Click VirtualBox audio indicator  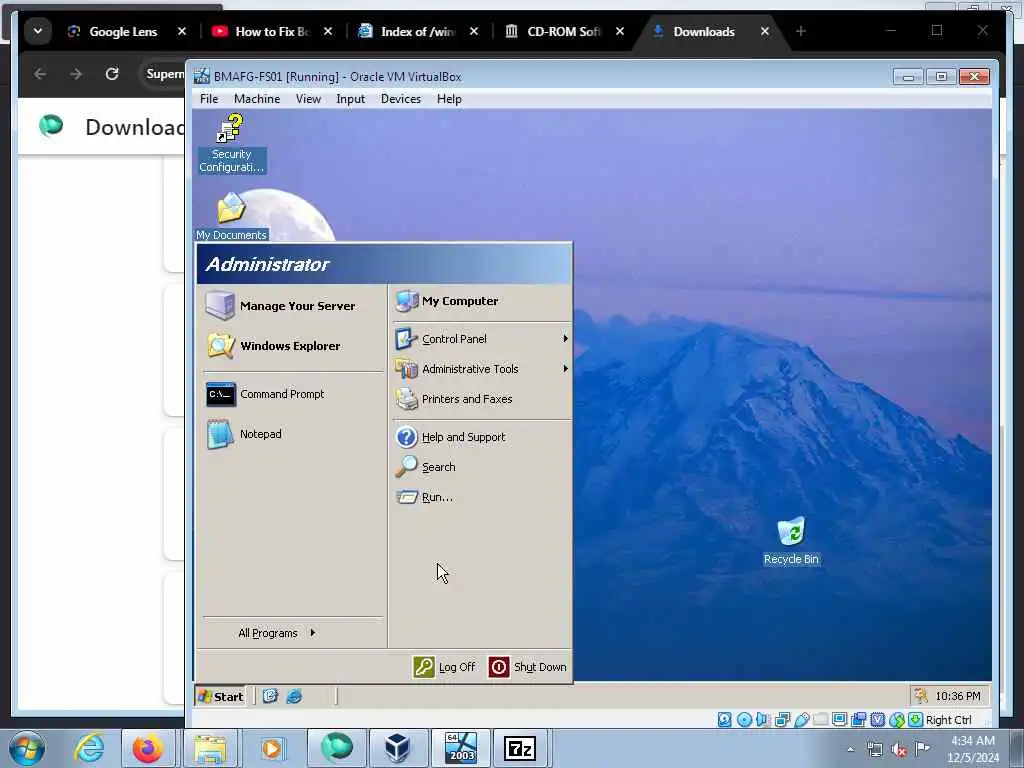coord(763,720)
